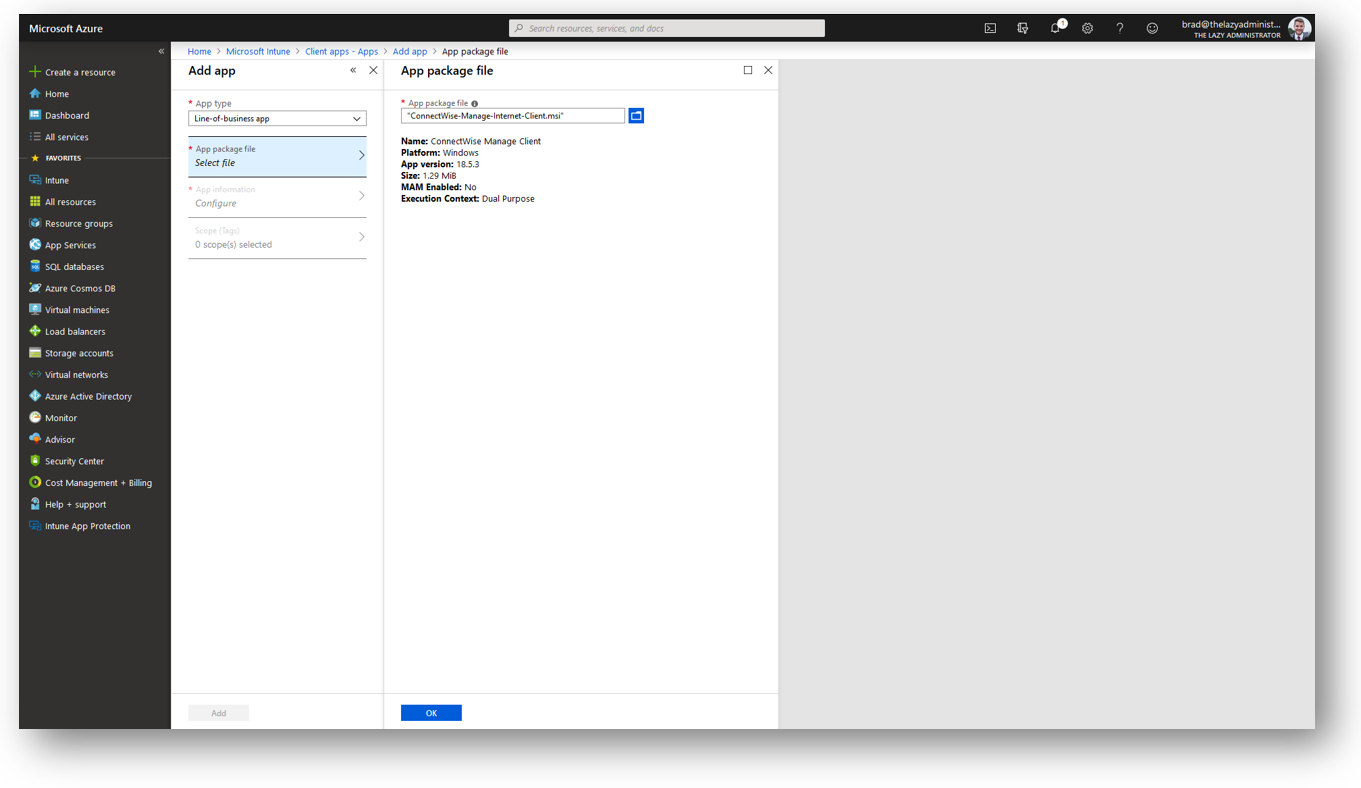Screen dimensions: 1361x788
Task: Click the user account avatar
Action: pyautogui.click(x=1299, y=28)
